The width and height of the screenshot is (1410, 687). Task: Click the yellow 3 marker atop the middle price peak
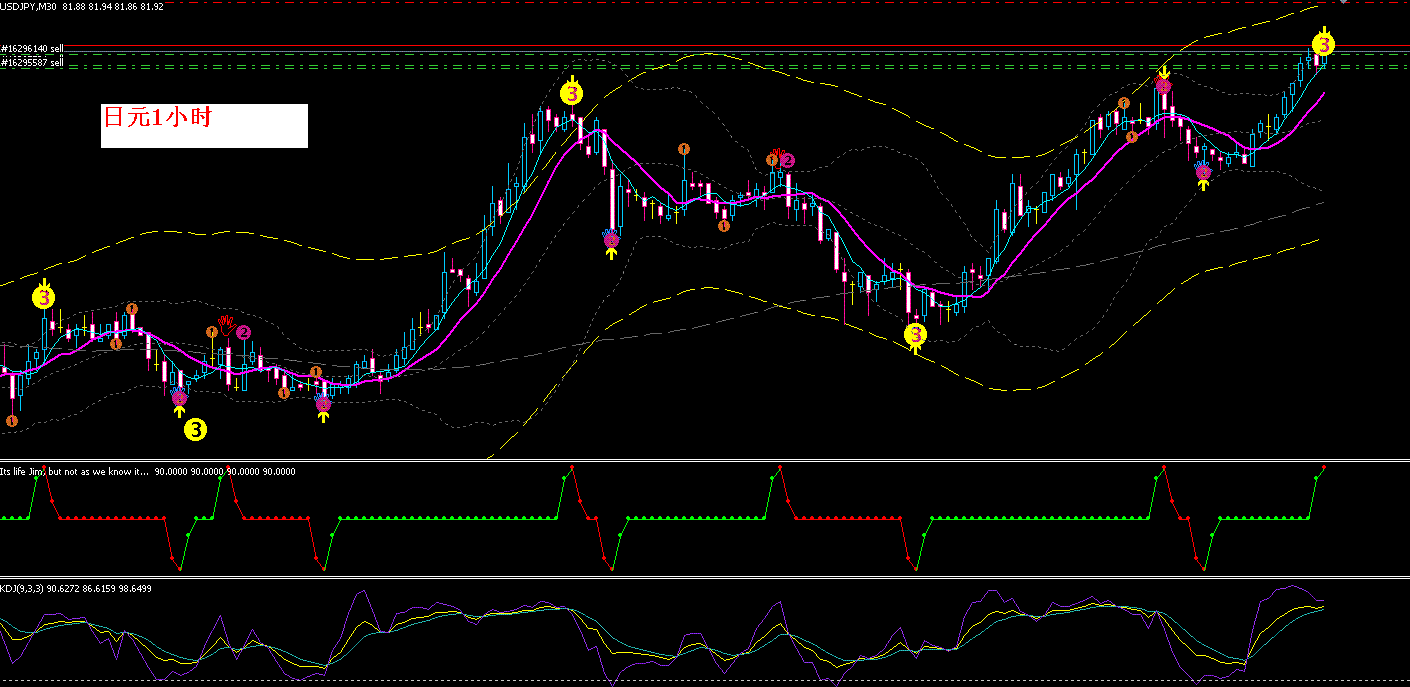tap(571, 94)
